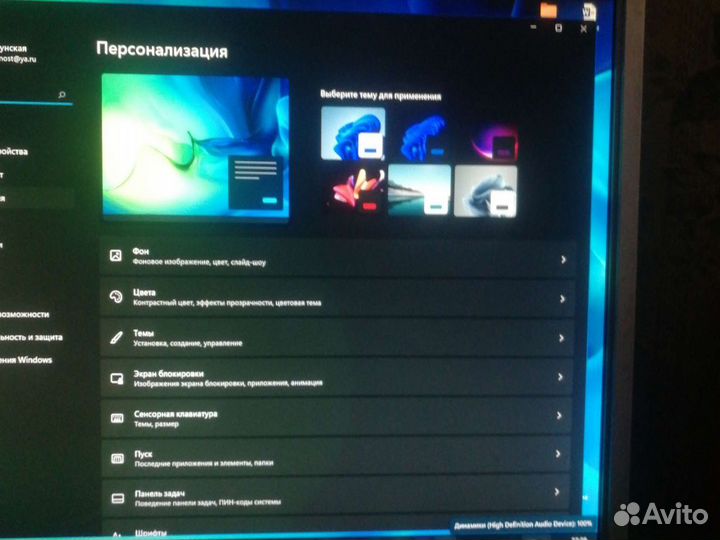
Task: Select the purple glow dark theme
Action: [493, 141]
